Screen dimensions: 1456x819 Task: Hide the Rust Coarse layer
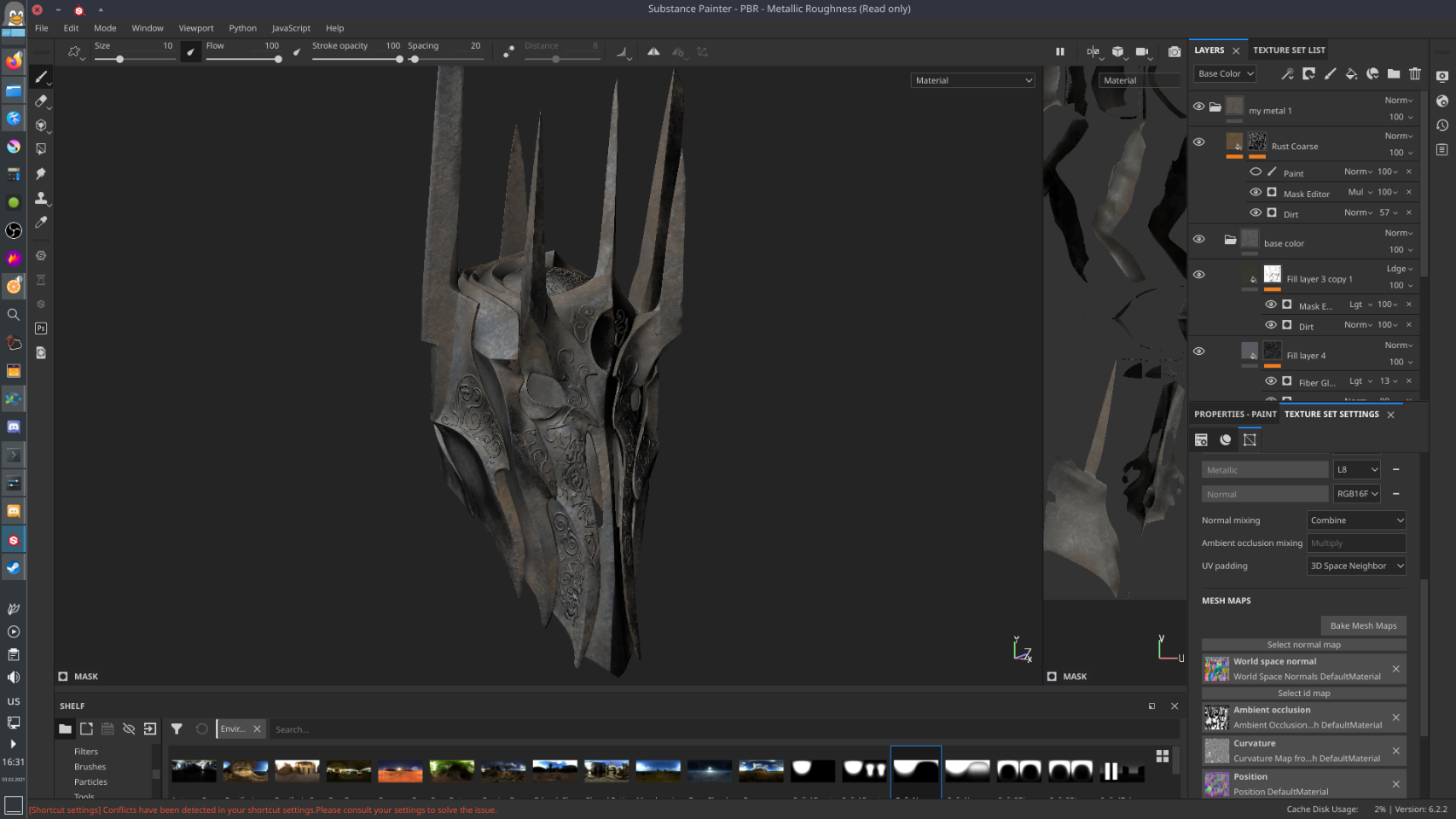(x=1198, y=142)
